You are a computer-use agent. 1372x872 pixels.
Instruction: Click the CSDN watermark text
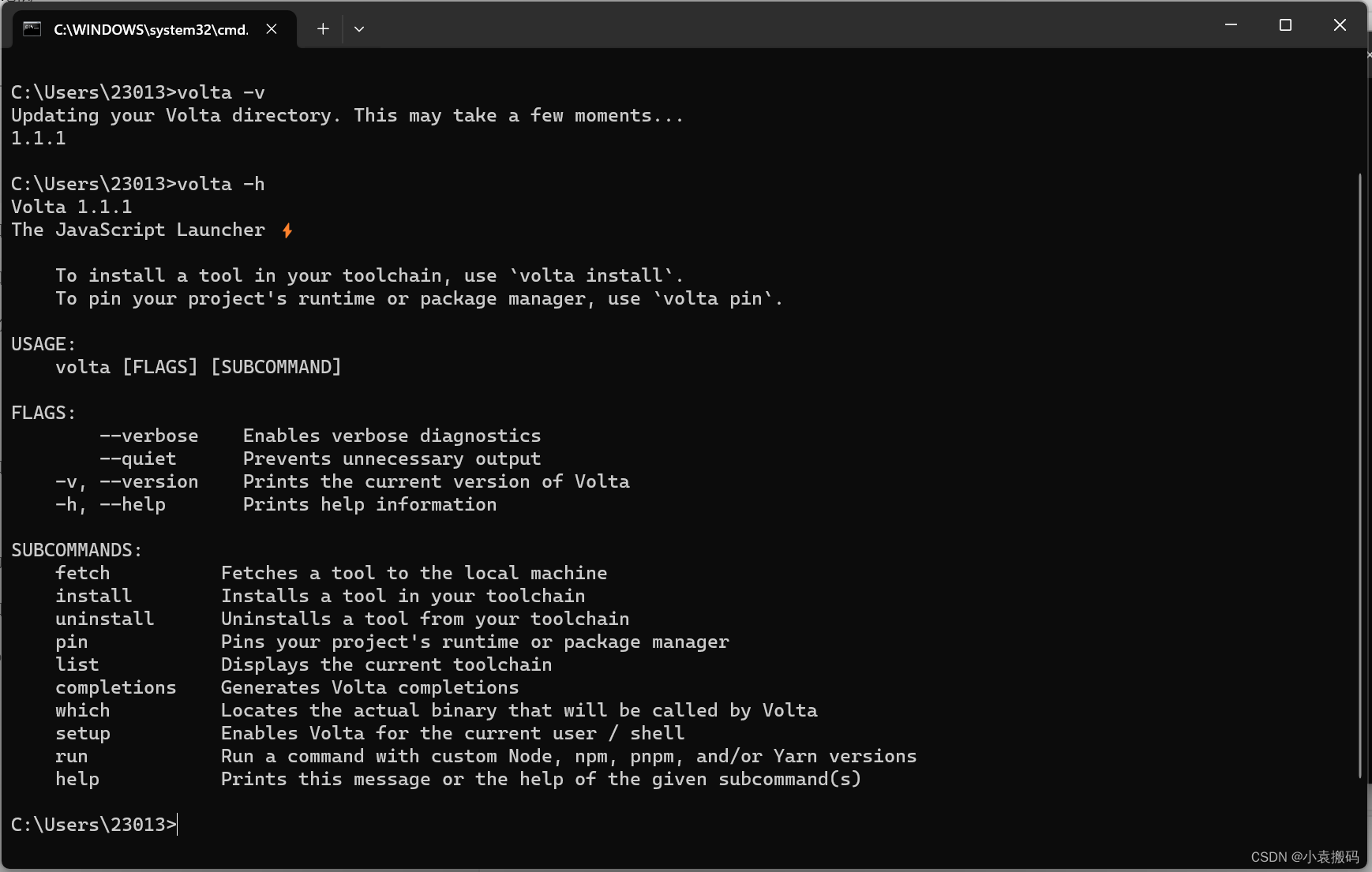click(x=1305, y=857)
